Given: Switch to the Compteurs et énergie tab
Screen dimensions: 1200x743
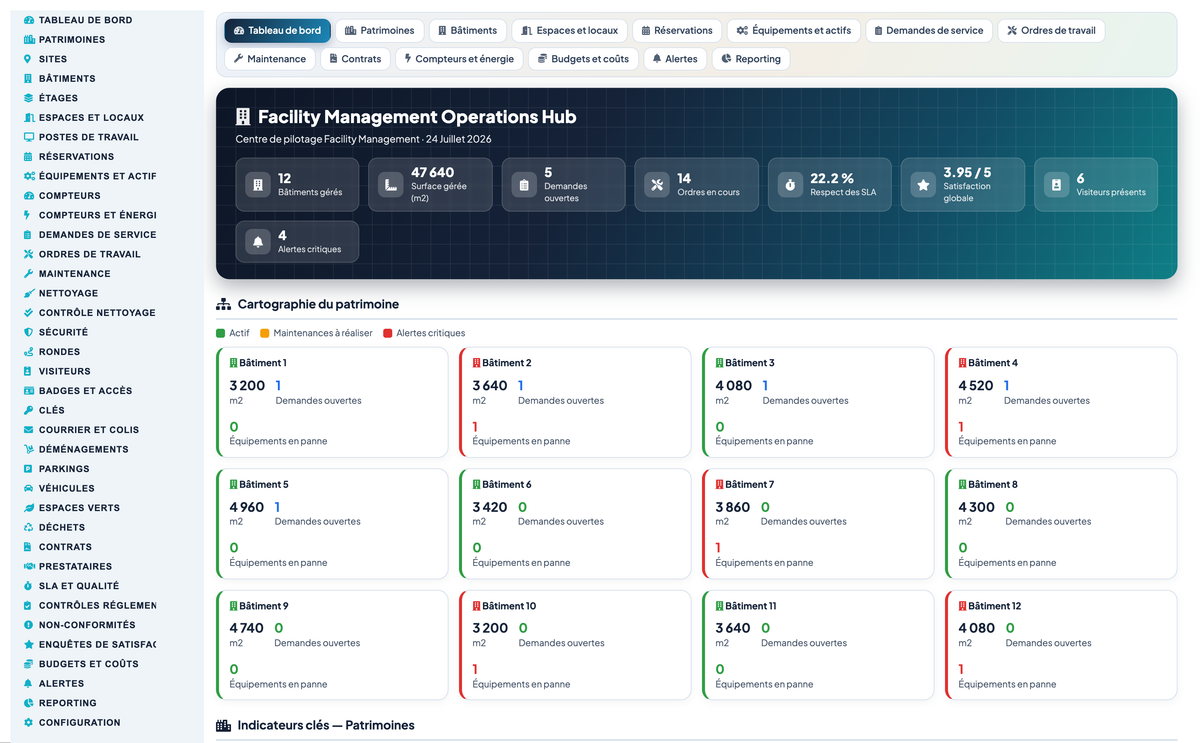Looking at the screenshot, I should (459, 59).
